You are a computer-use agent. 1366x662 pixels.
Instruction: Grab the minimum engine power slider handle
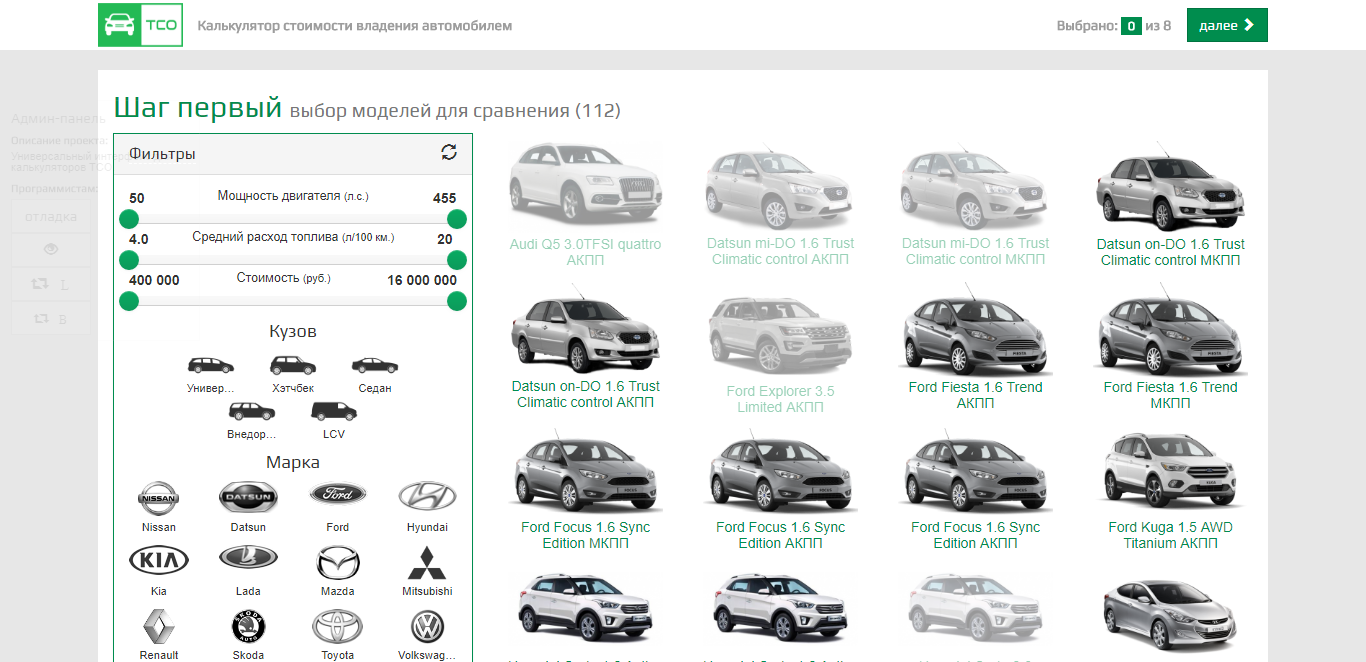pos(129,219)
